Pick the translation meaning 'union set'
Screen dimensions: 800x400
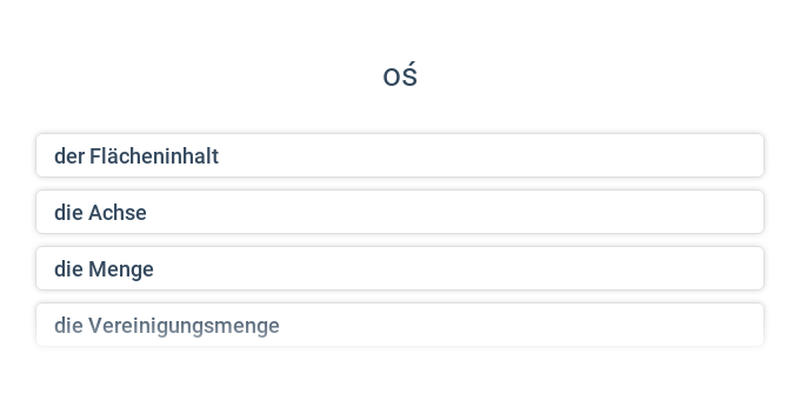[x=400, y=325]
